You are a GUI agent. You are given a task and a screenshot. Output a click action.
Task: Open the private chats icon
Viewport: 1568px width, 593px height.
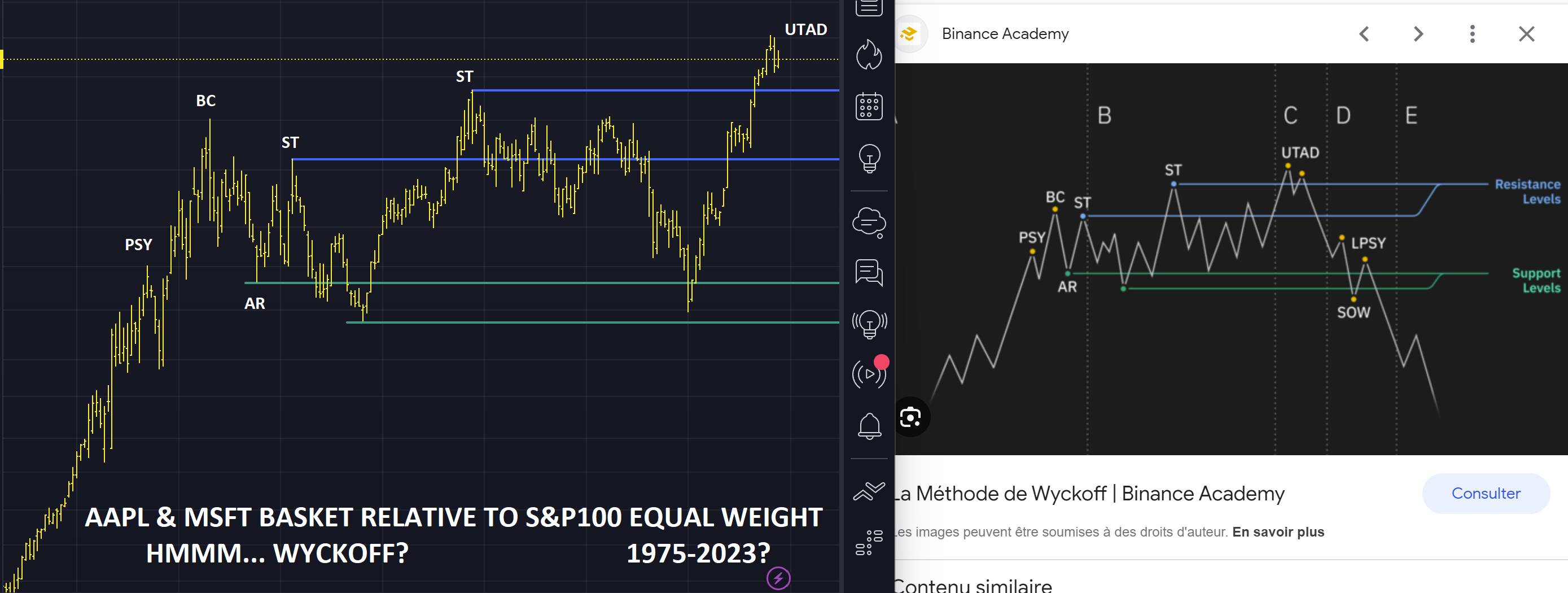869,272
